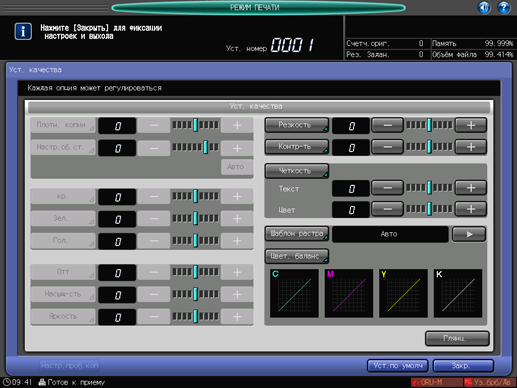Select the cyan C tone curve
Image resolution: width=517 pixels, height=388 pixels.
tap(294, 293)
